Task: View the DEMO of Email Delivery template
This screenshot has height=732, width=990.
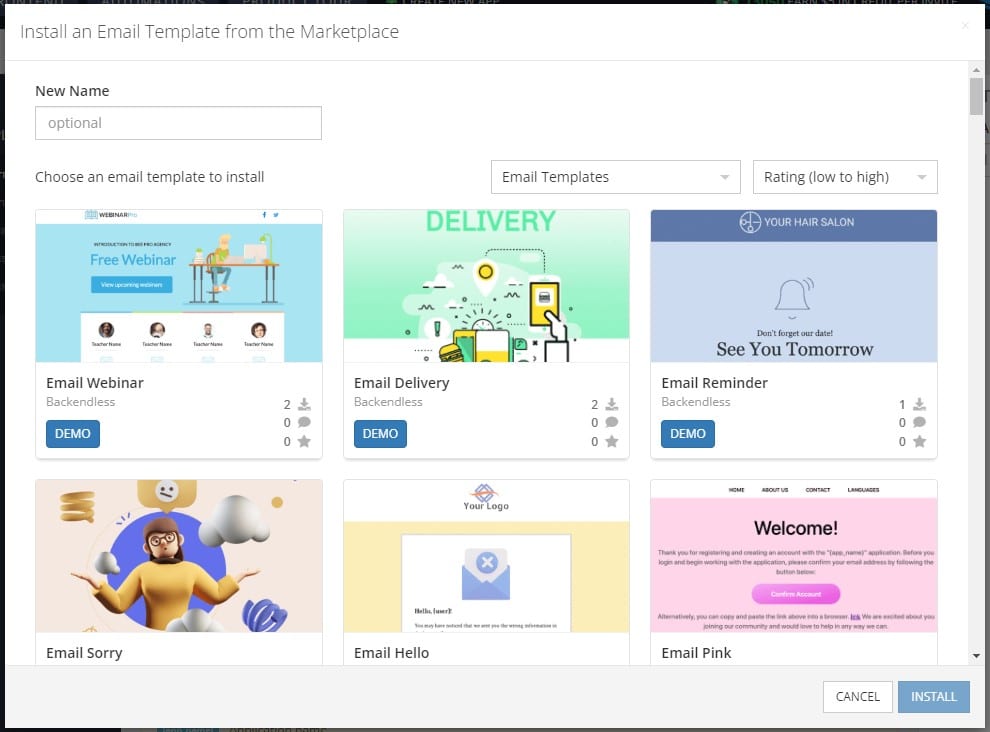Action: pyautogui.click(x=380, y=434)
